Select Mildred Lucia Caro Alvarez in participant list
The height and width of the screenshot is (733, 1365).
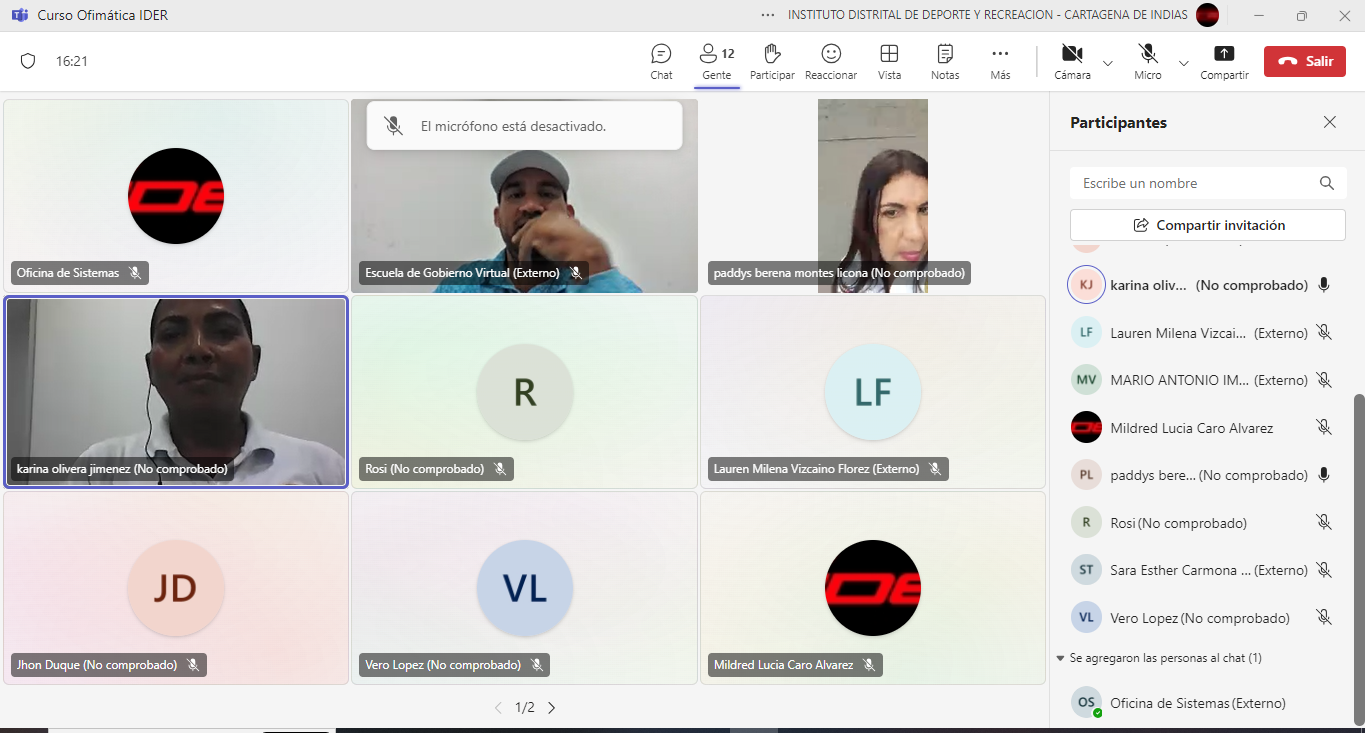coord(1200,427)
